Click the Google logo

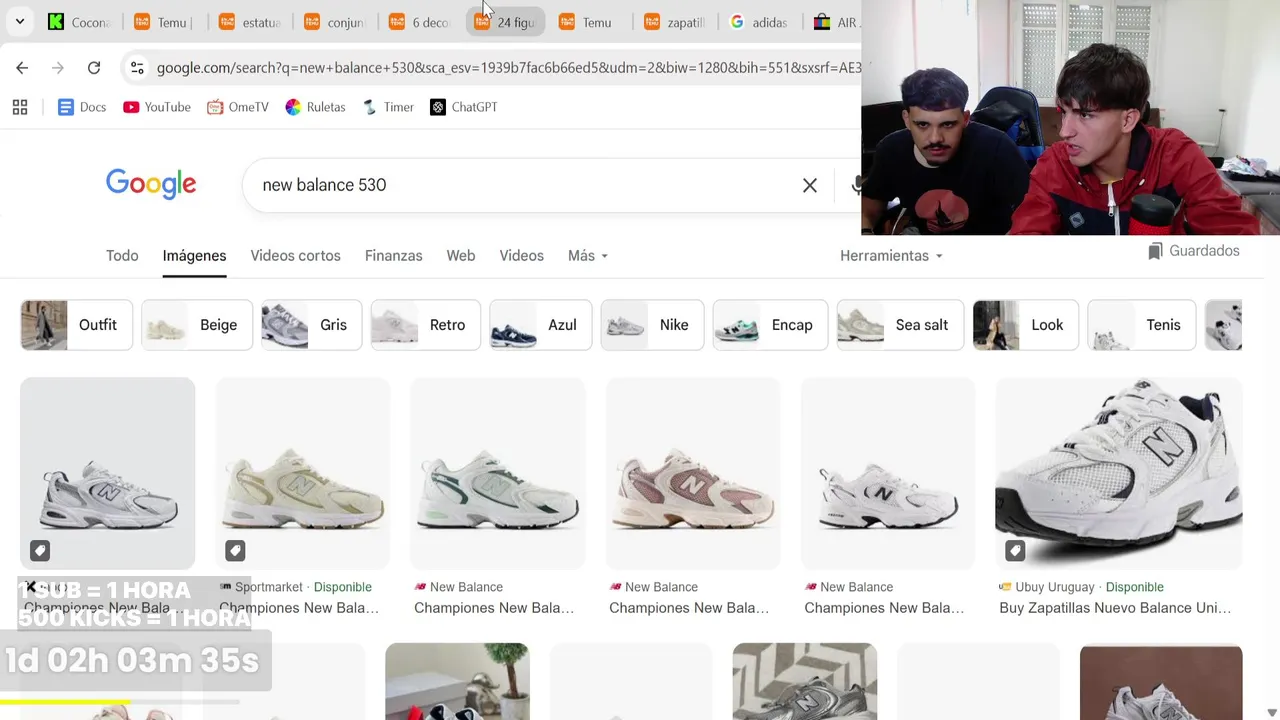pos(151,184)
